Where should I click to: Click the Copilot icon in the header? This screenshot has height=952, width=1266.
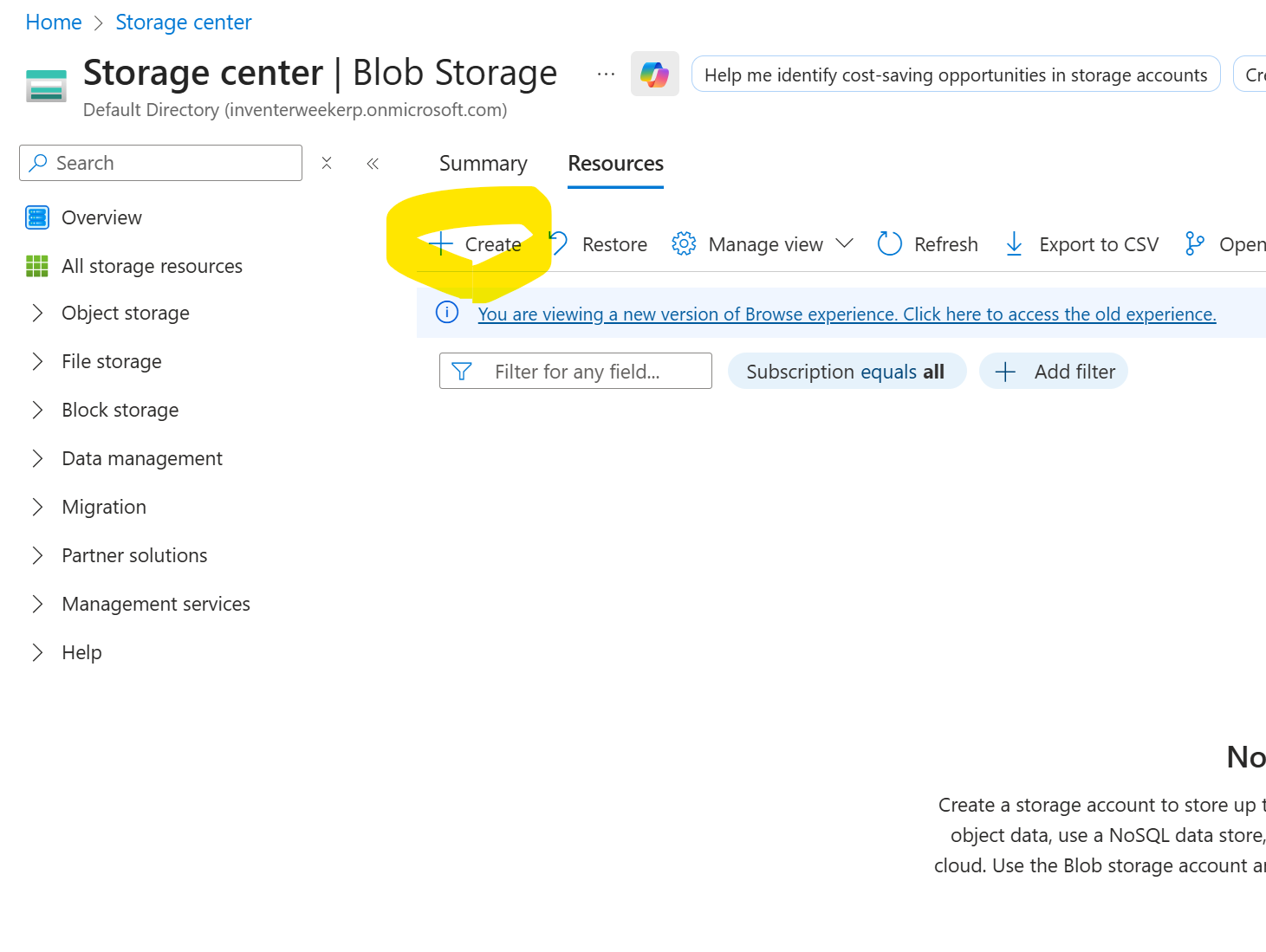coord(654,74)
